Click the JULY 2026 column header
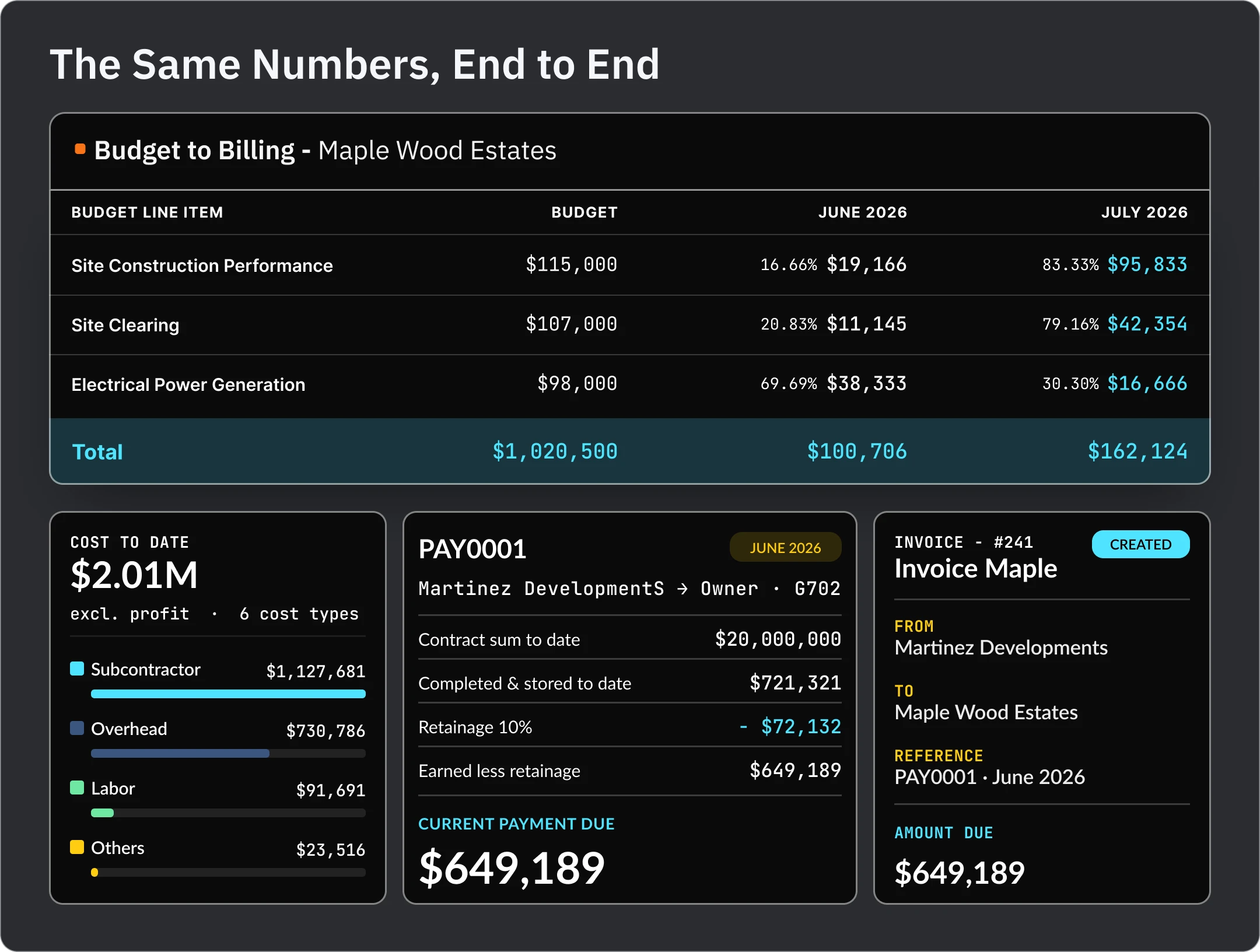 (1144, 212)
